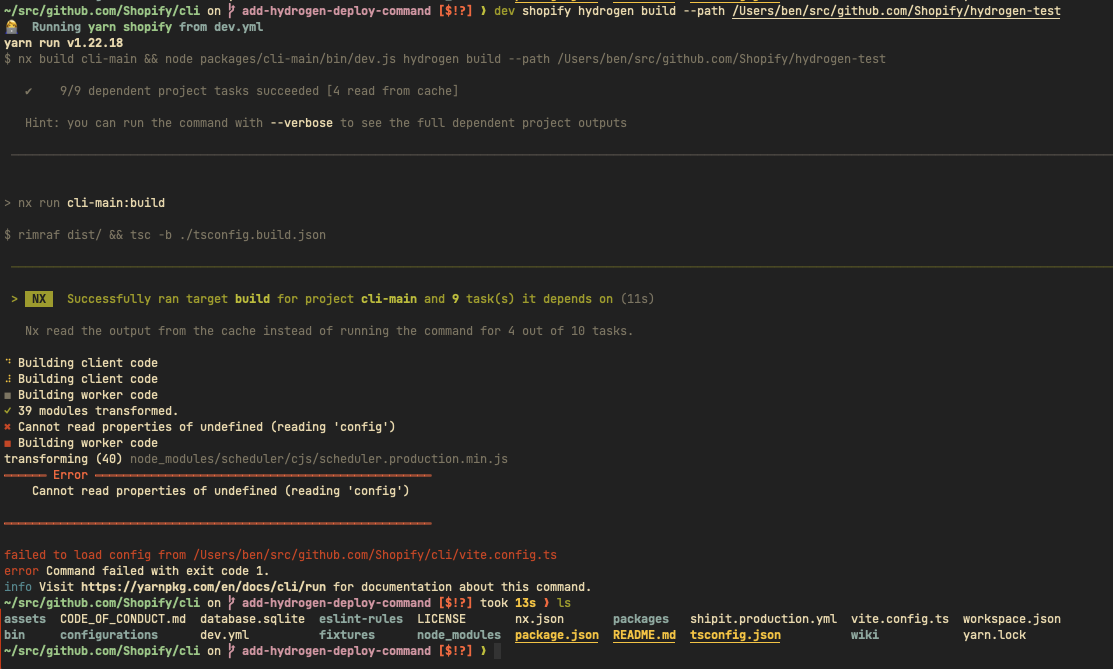
Task: Click the orange square before "Building worker code"
Action: click(9, 442)
